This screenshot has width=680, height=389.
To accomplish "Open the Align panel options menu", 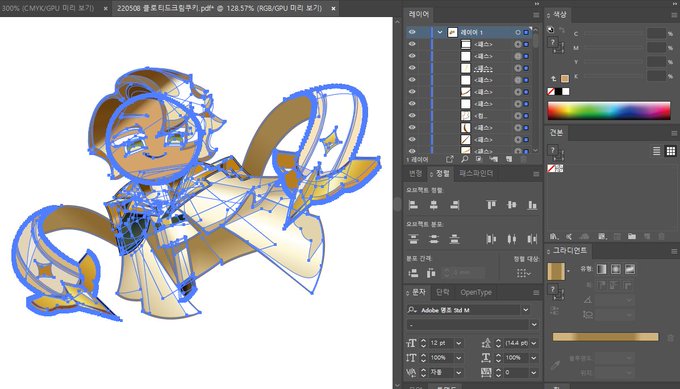I will tap(536, 174).
